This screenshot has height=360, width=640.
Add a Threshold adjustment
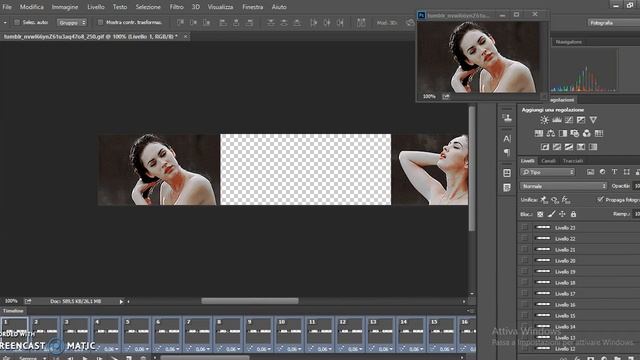(x=569, y=147)
